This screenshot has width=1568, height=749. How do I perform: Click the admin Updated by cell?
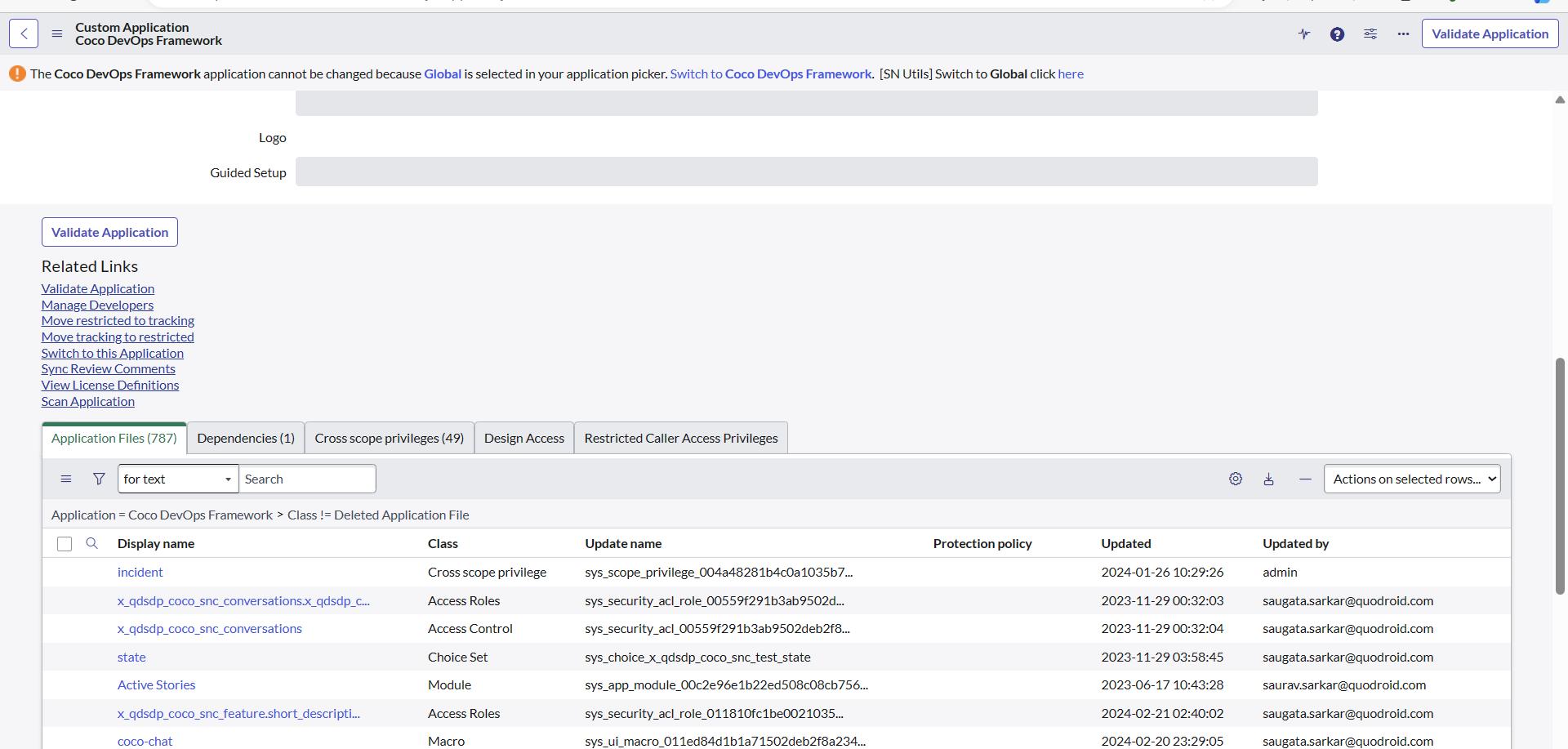(1280, 572)
